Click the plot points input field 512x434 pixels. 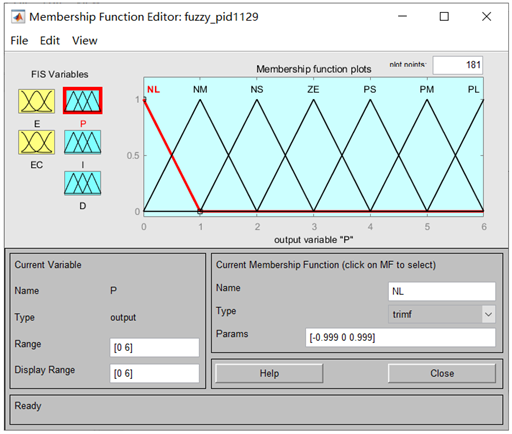click(458, 65)
